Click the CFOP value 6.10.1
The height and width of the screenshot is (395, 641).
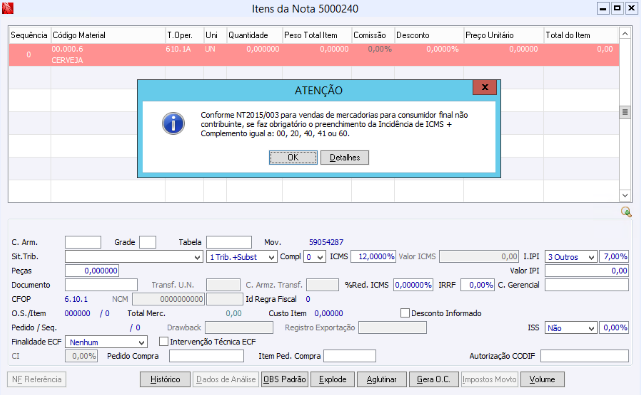tap(76, 299)
